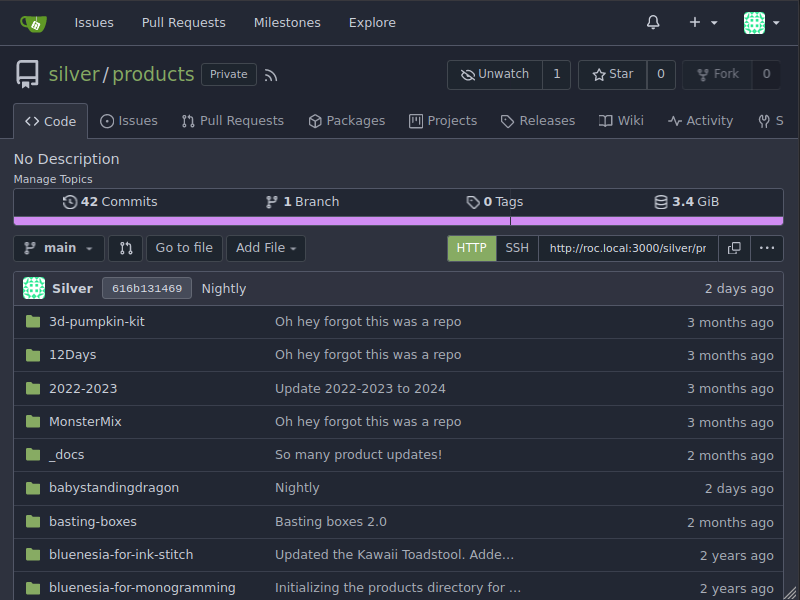View the 1 Branch list
This screenshot has height=600, width=800.
[302, 202]
